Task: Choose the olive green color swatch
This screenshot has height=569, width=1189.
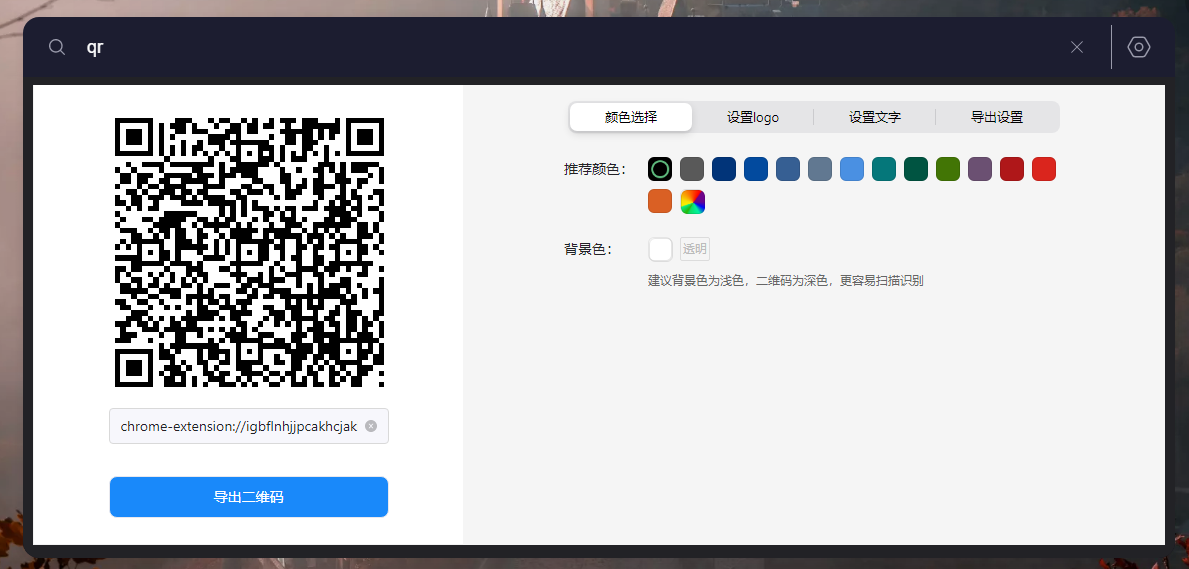Action: coord(948,168)
